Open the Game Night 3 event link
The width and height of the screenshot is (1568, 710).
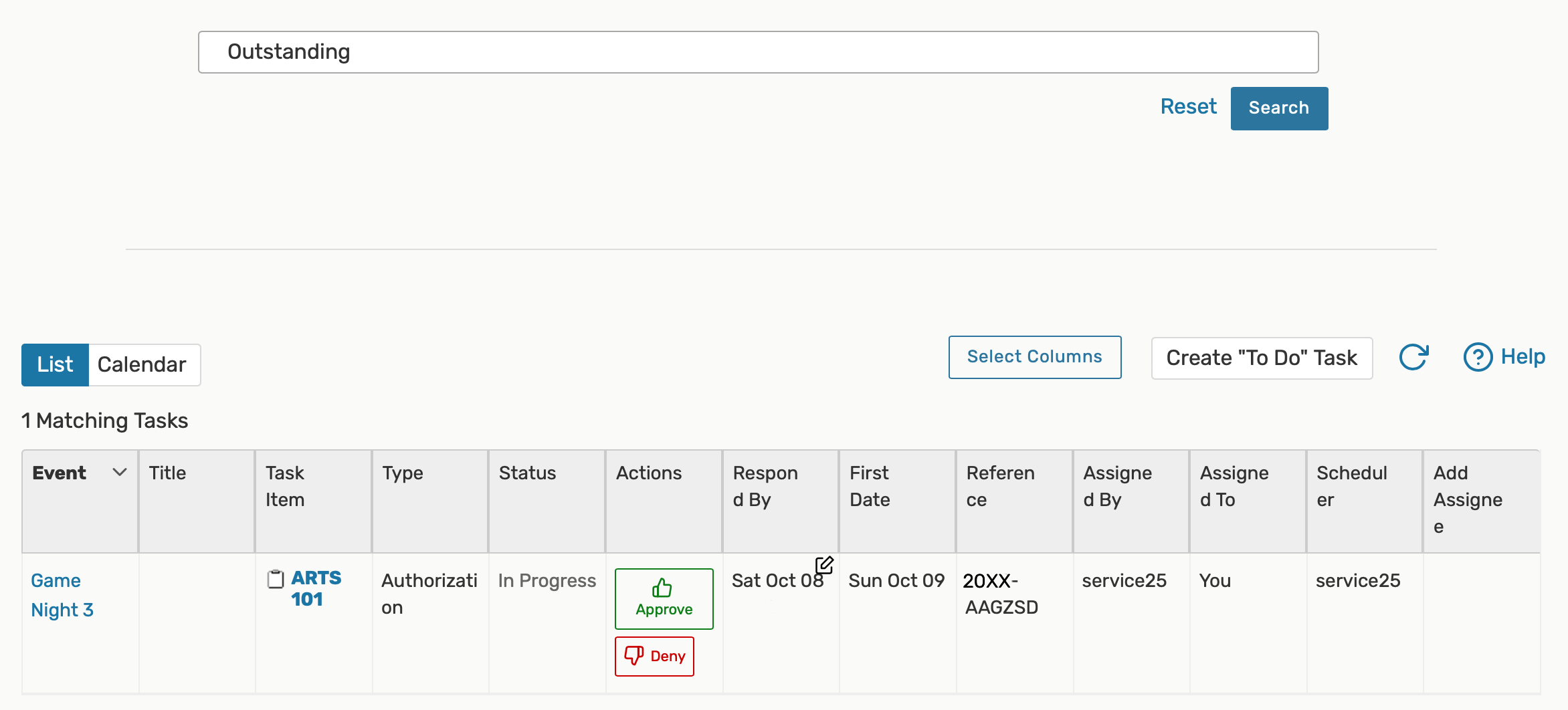[62, 595]
